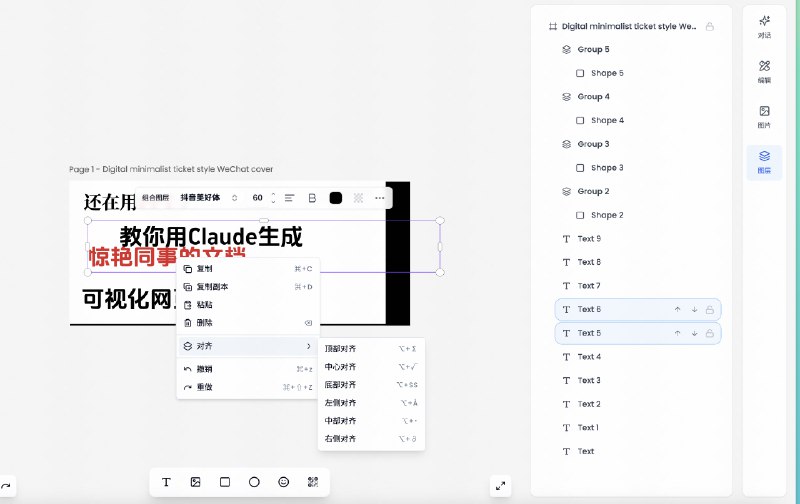Select the Text 2 layer
The image size is (800, 504).
click(638, 404)
